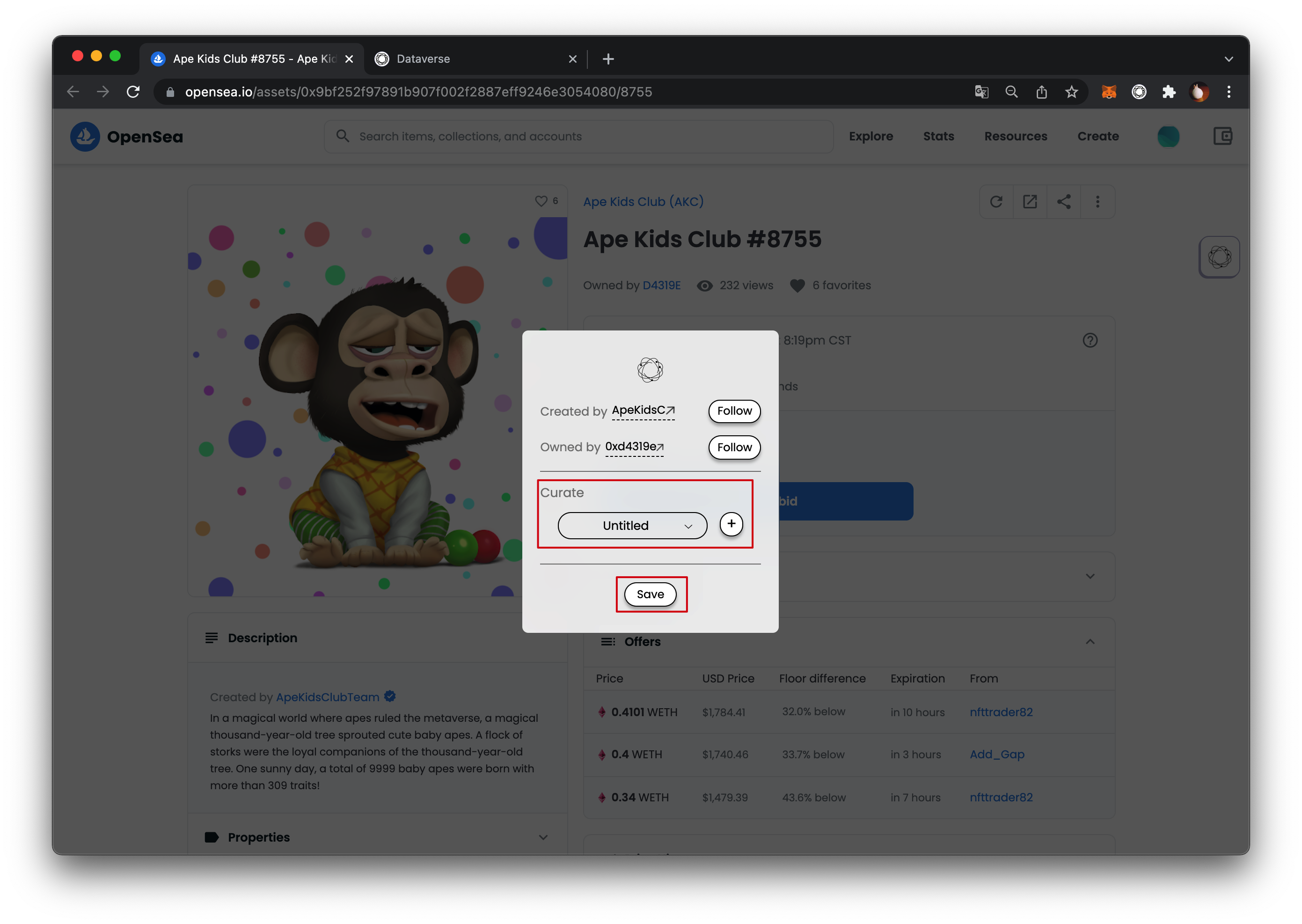Viewport: 1302px width, 924px height.
Task: Click the OpenSea logo in header
Action: tap(126, 137)
